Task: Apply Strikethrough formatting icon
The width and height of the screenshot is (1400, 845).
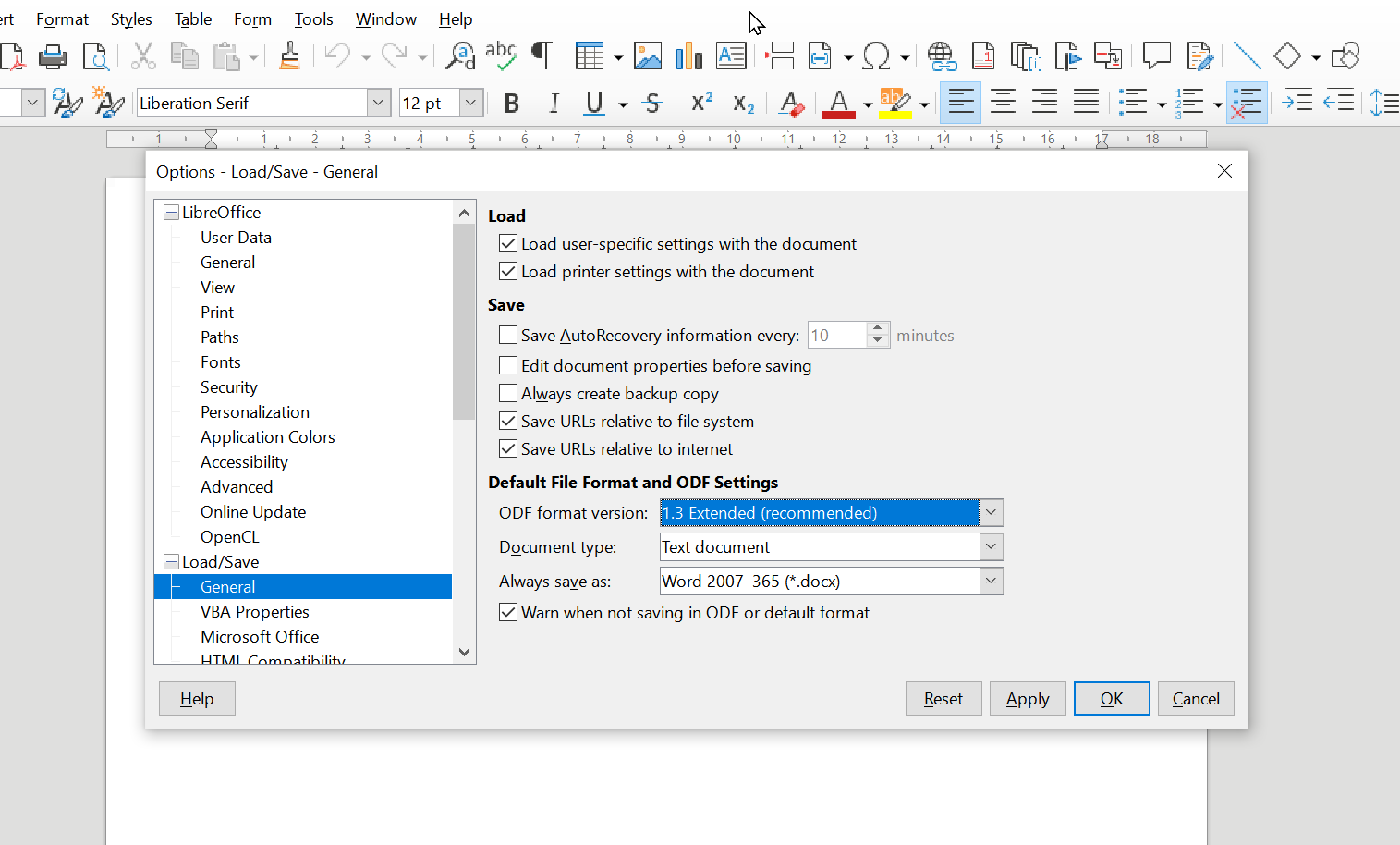Action: [653, 103]
